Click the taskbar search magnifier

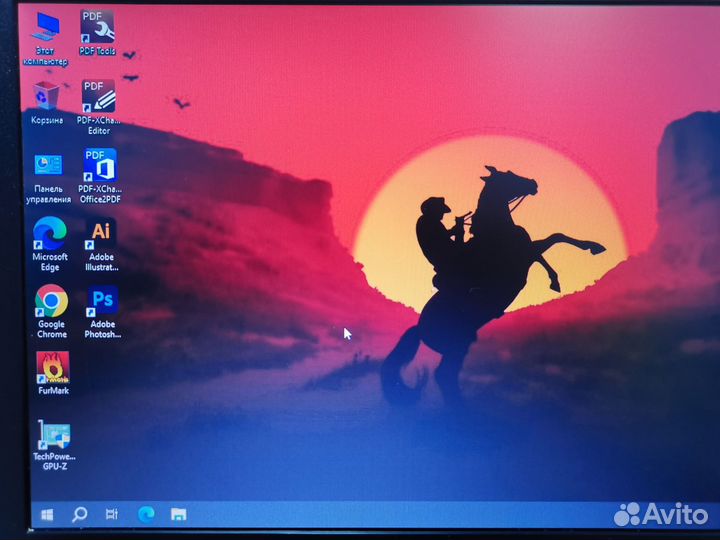[79, 514]
